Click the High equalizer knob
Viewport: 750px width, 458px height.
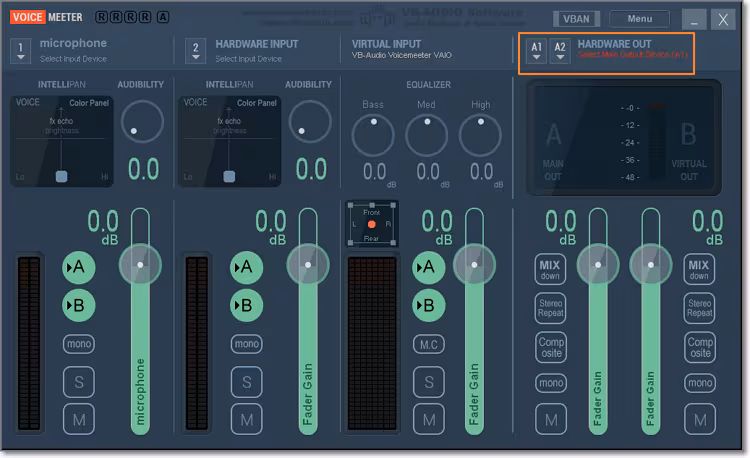pos(480,135)
